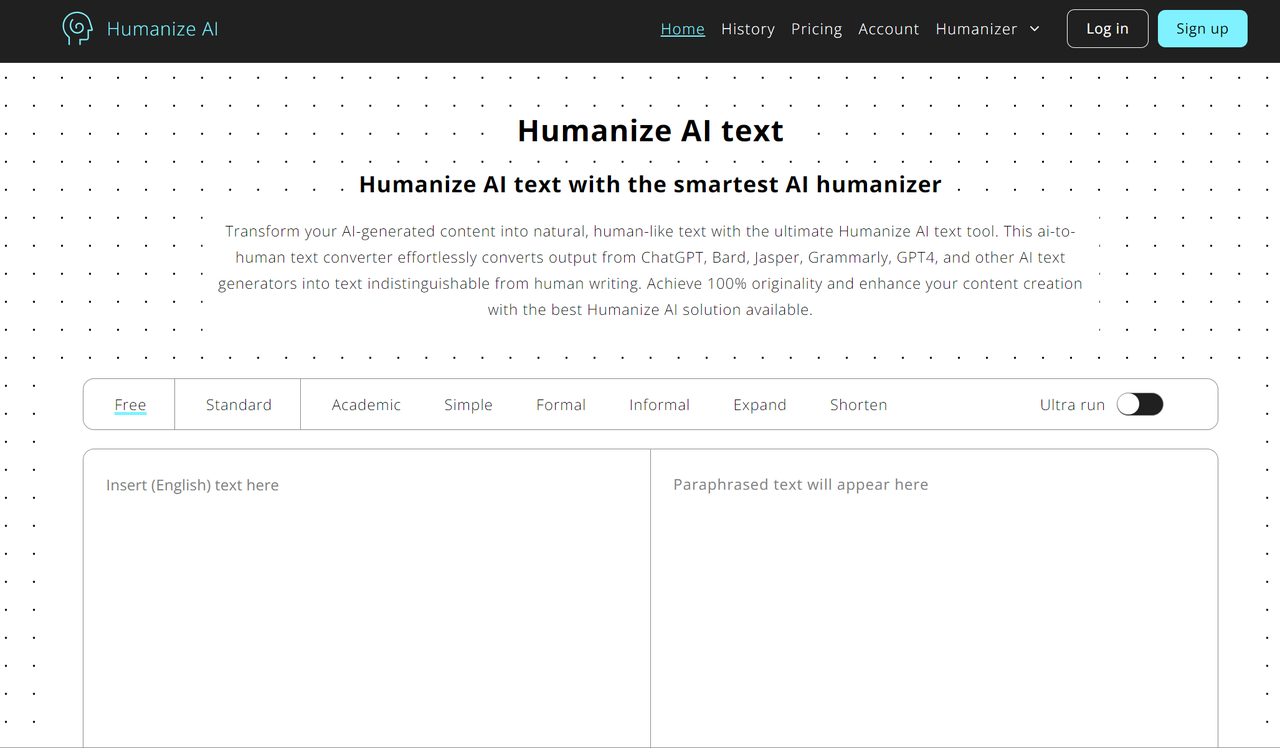Focus the Insert (English) text input area
The width and height of the screenshot is (1280, 748).
[x=367, y=598]
